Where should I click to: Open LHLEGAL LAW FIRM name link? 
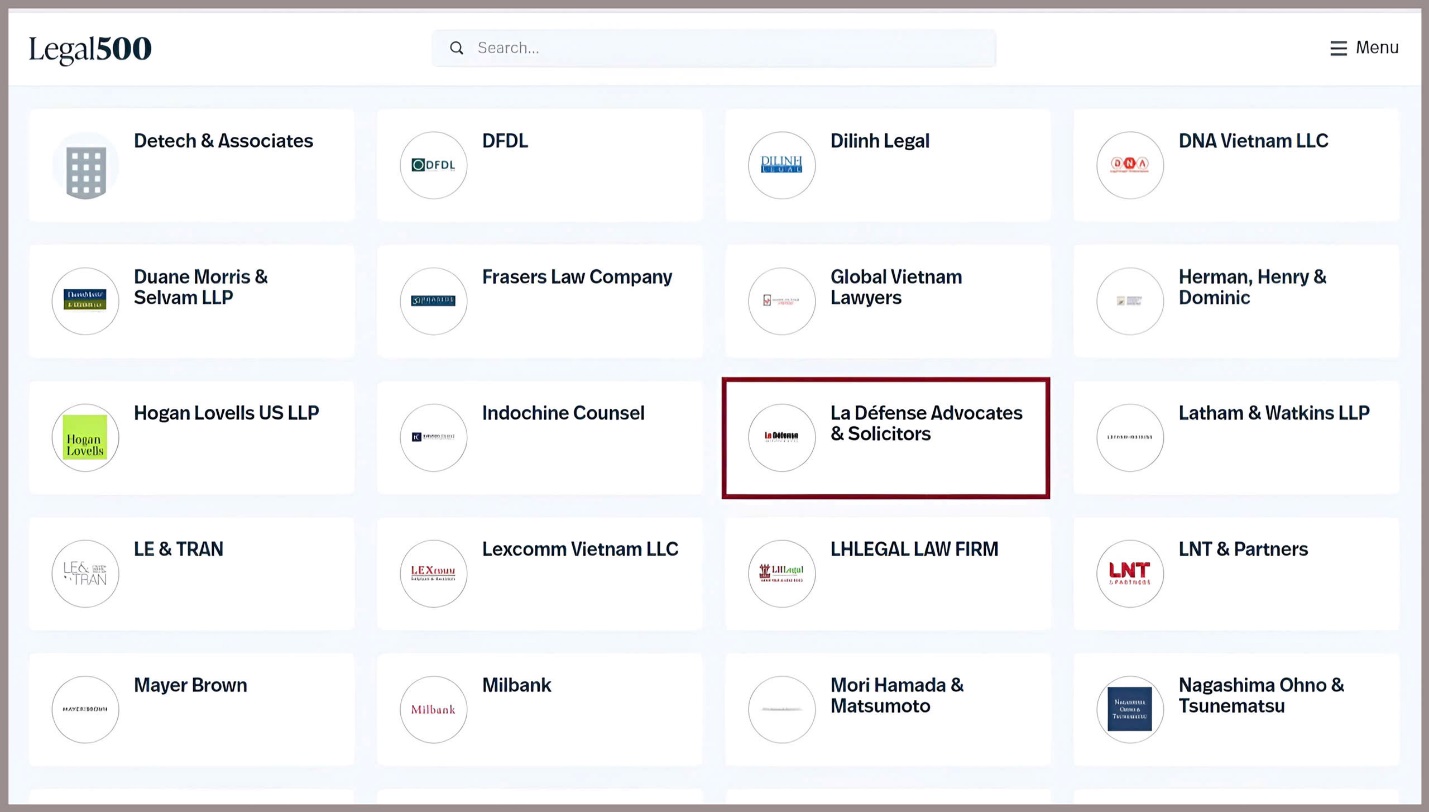914,549
